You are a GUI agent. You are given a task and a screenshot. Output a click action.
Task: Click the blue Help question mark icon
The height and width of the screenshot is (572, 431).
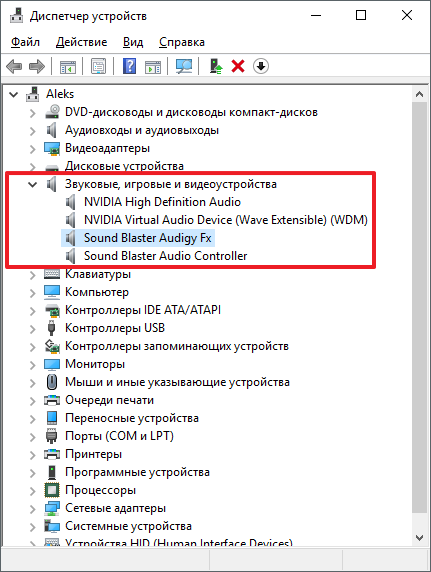point(129,66)
